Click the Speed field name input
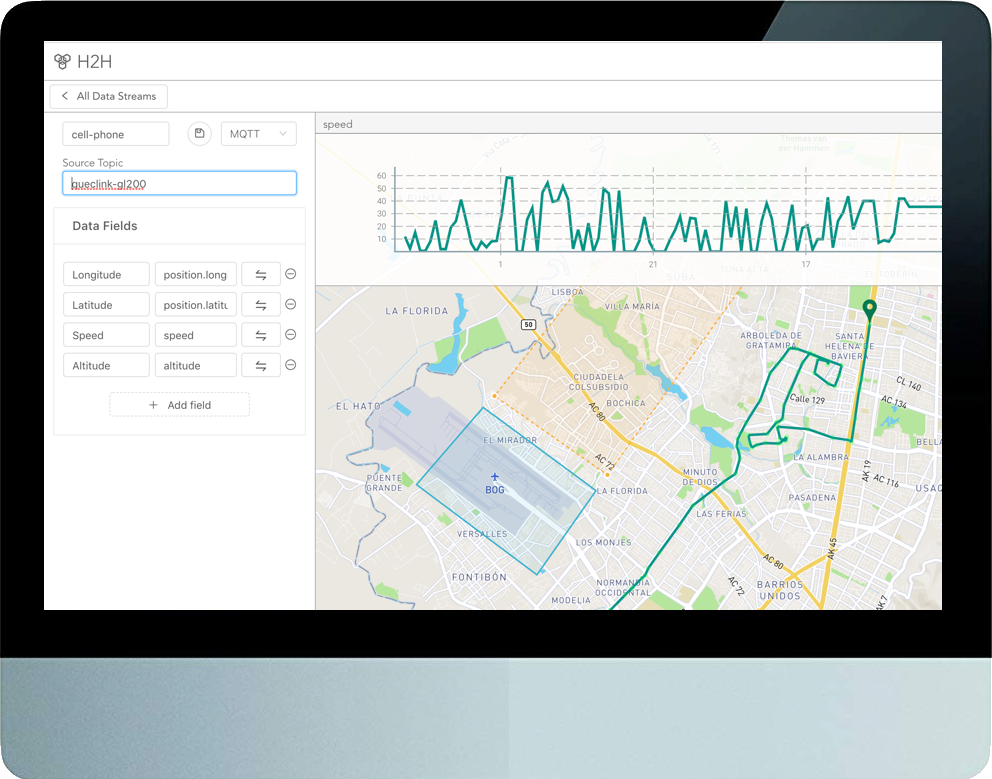The width and height of the screenshot is (992, 779). pos(106,335)
